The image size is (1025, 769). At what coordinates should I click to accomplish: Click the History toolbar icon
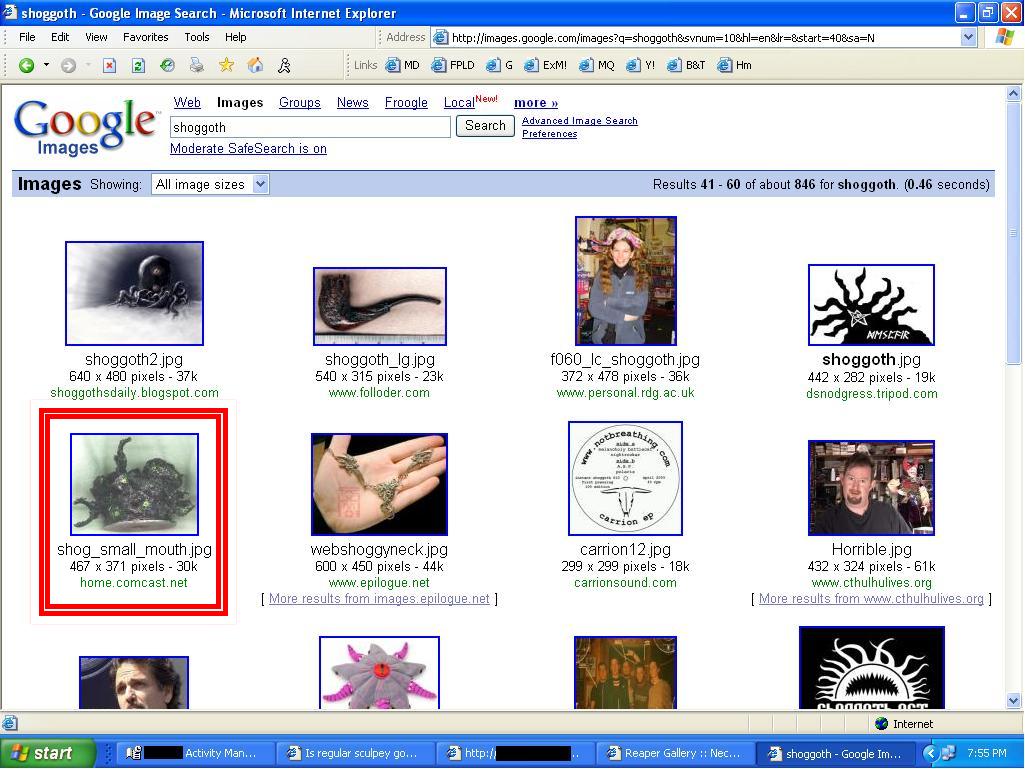click(167, 65)
